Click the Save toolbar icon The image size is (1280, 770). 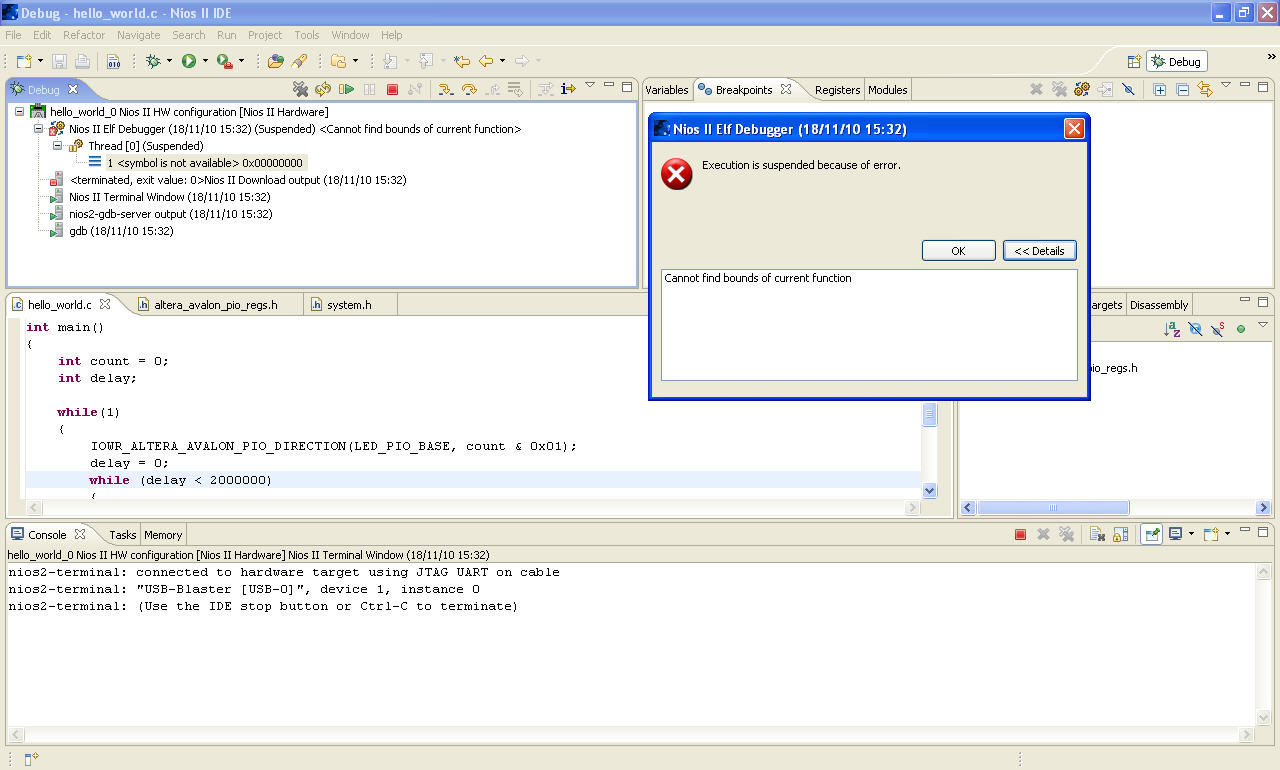click(x=60, y=61)
